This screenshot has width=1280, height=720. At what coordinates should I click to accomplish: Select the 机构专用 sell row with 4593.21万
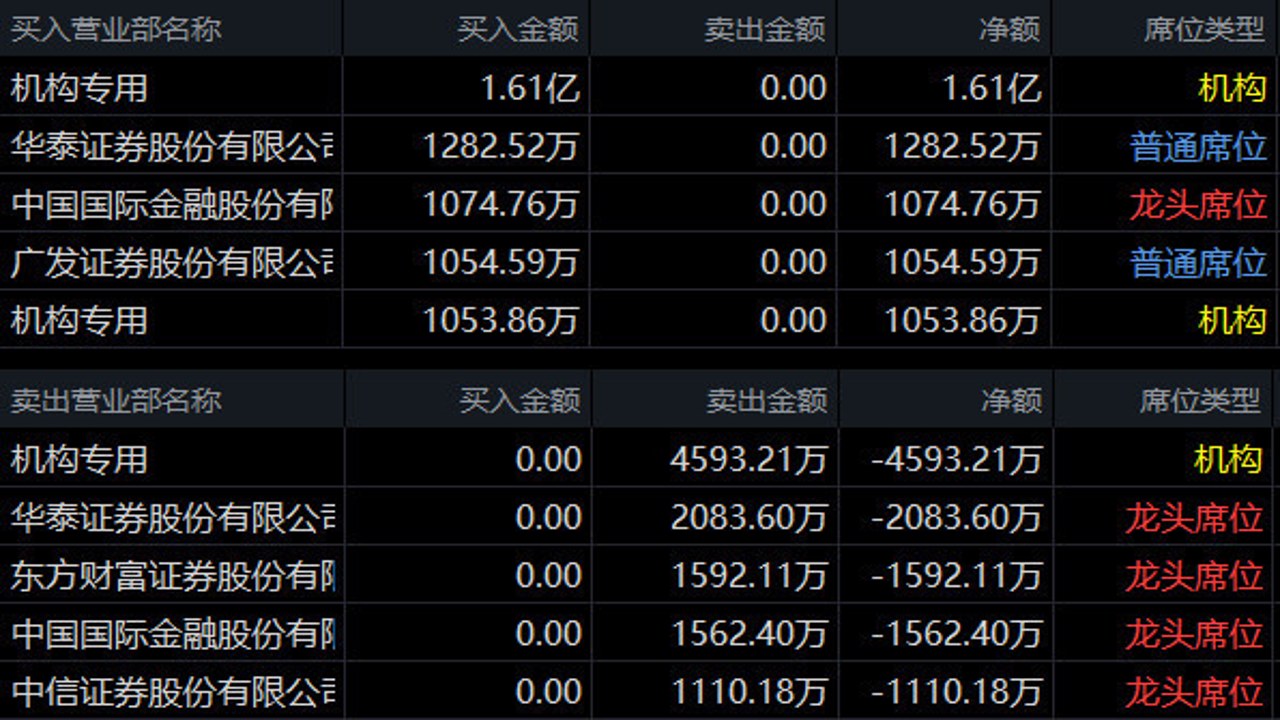tap(640, 459)
